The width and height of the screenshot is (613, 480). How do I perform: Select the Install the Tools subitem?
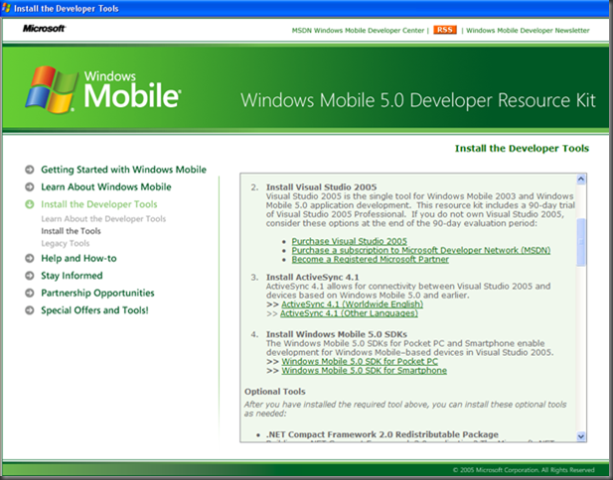click(71, 231)
